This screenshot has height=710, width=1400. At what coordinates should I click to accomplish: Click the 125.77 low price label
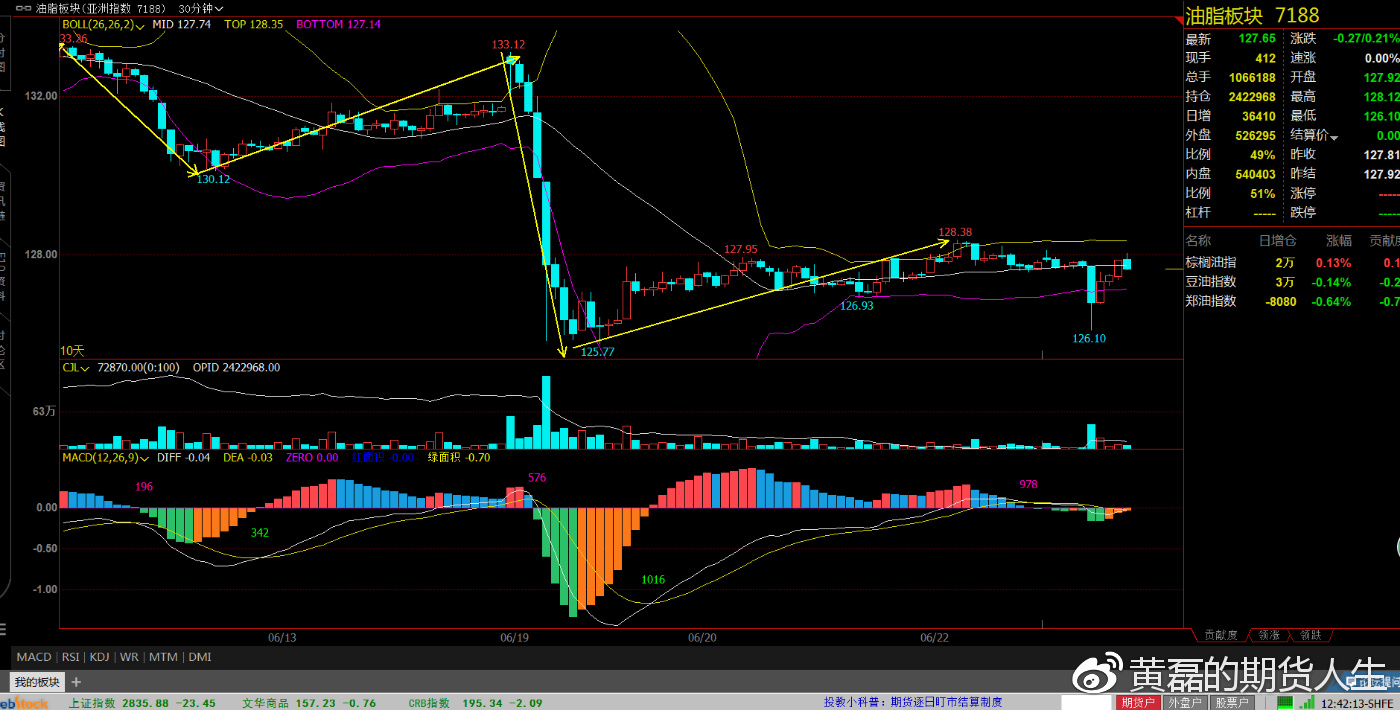[597, 352]
